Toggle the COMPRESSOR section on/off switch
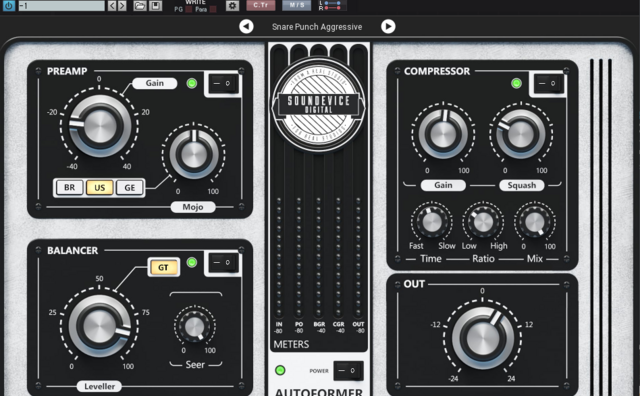The height and width of the screenshot is (396, 640). tap(548, 83)
